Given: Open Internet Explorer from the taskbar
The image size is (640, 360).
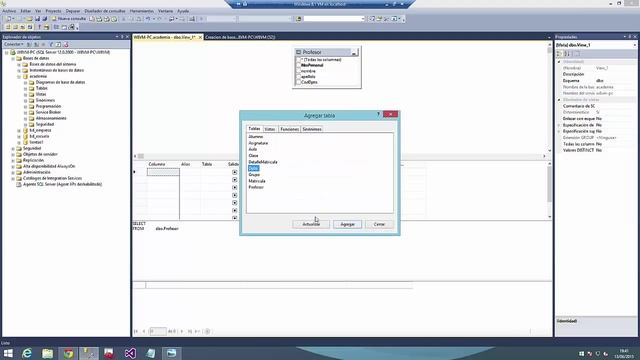Looking at the screenshot, I should (27, 353).
